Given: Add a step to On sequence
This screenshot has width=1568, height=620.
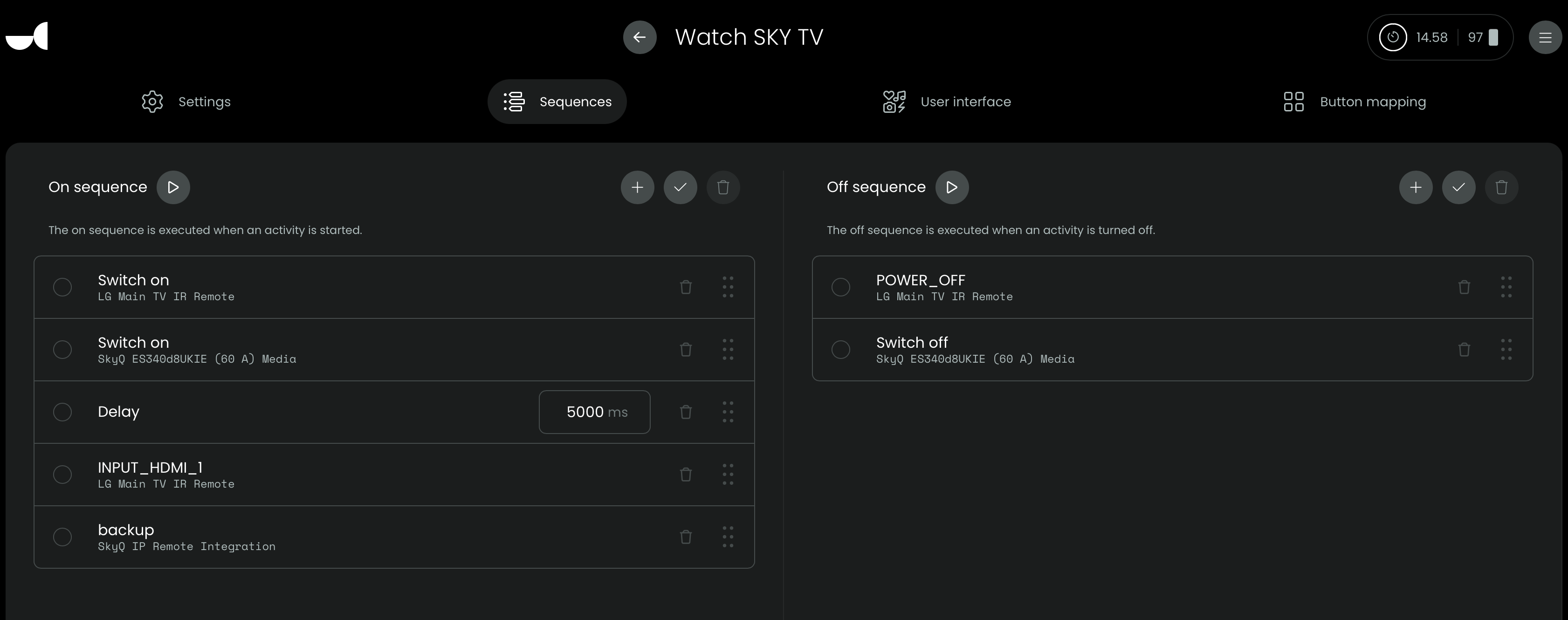Looking at the screenshot, I should 637,187.
